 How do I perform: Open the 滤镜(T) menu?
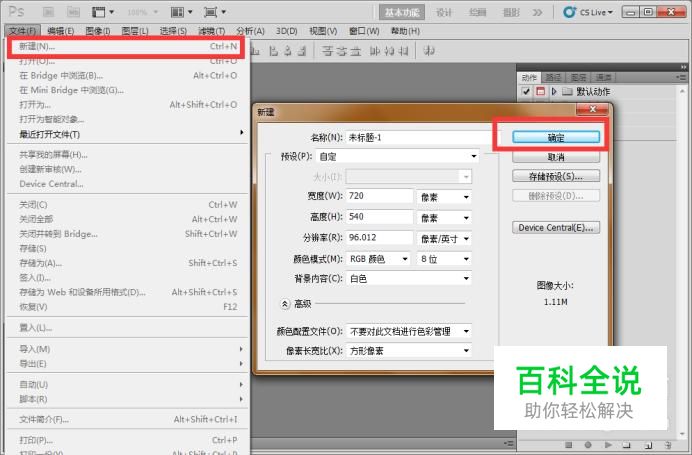pyautogui.click(x=211, y=31)
